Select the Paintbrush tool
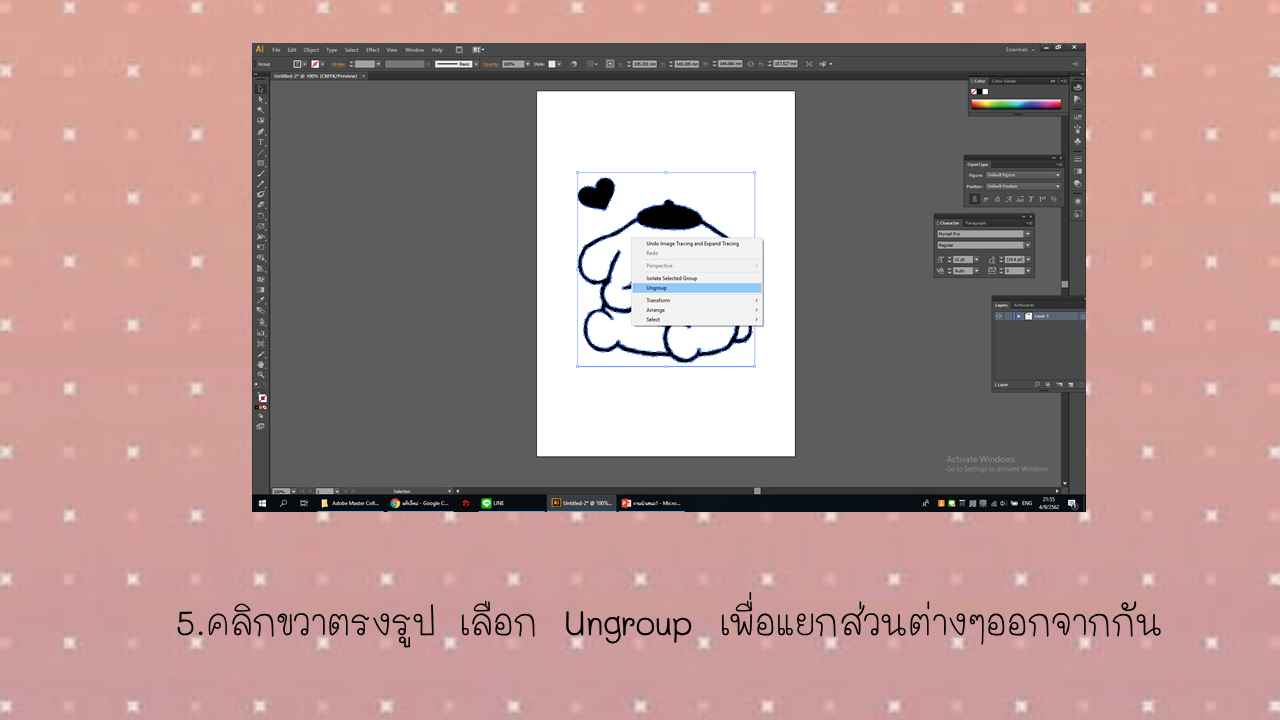The height and width of the screenshot is (720, 1280). [x=262, y=173]
